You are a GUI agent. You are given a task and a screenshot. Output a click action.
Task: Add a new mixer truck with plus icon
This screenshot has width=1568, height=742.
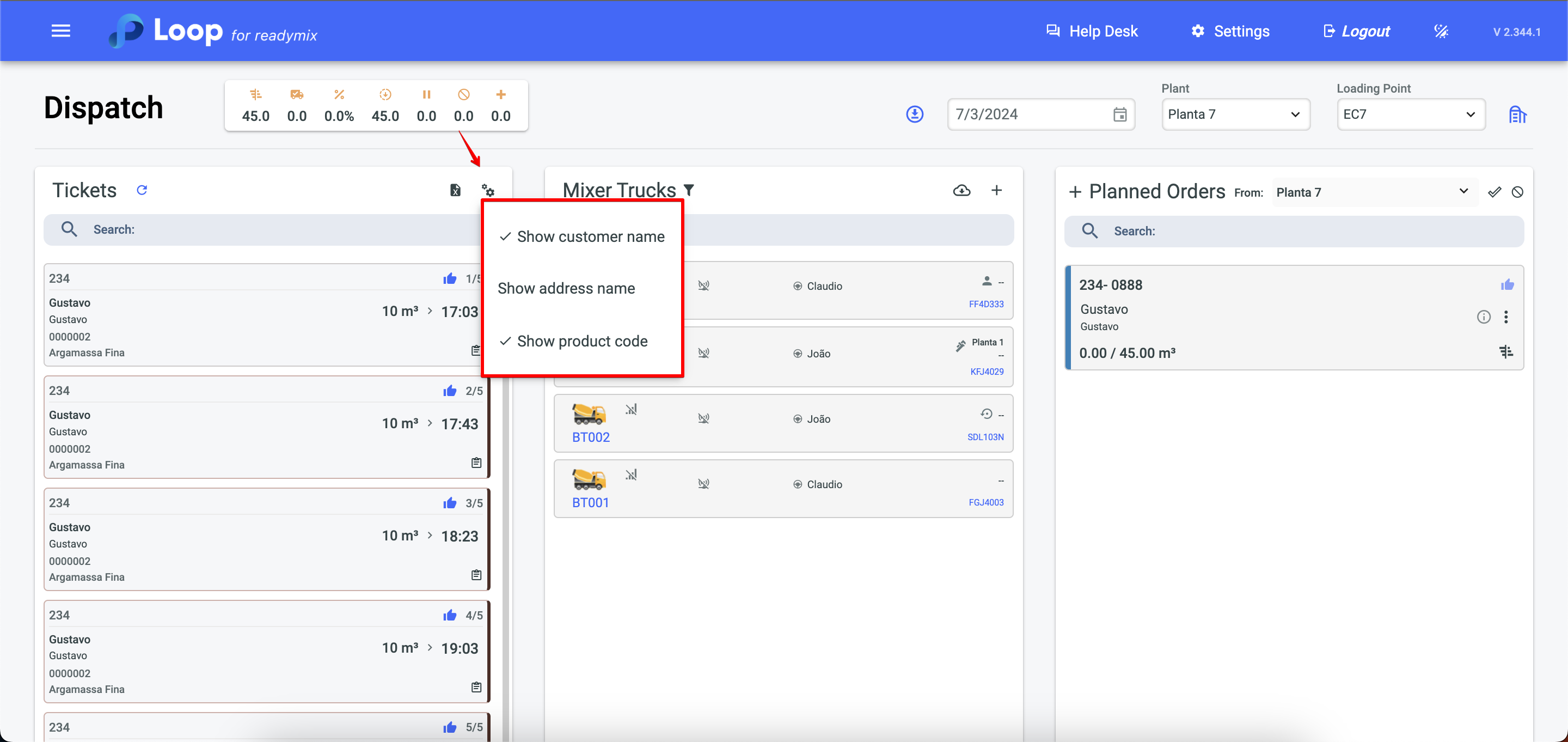tap(996, 191)
